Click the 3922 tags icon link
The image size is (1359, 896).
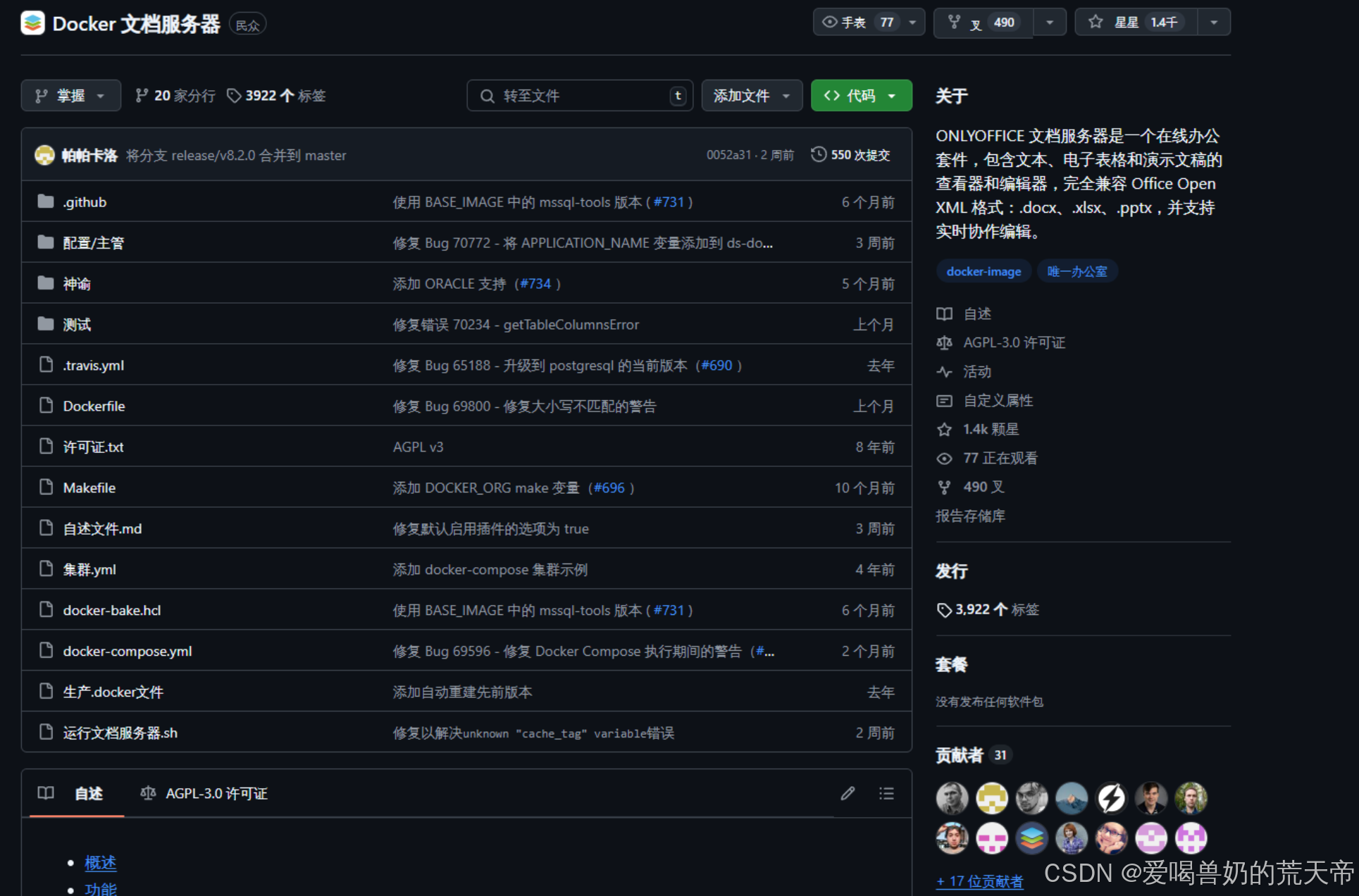coord(234,96)
